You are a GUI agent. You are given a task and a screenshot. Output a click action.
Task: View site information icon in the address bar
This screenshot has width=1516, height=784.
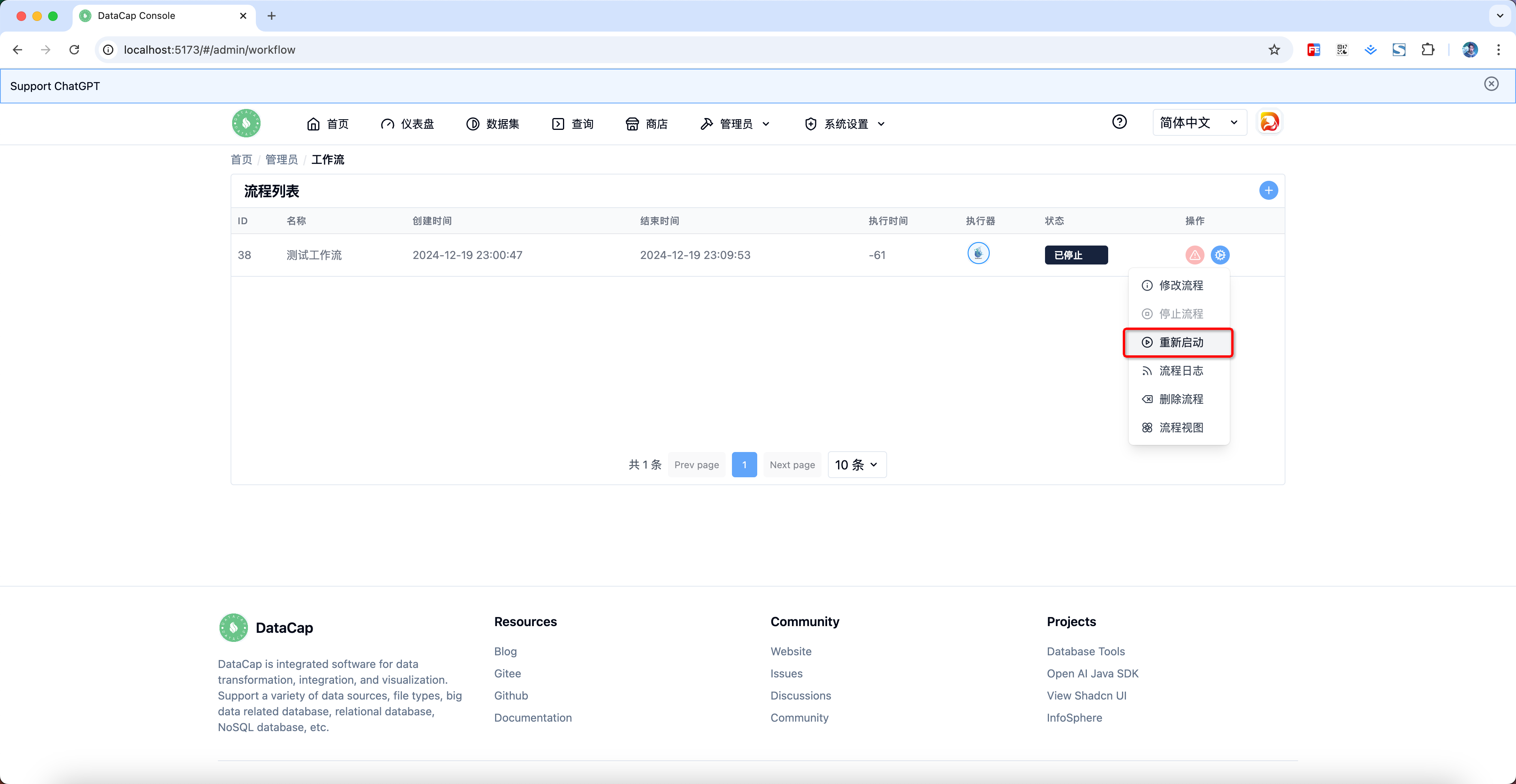(108, 50)
